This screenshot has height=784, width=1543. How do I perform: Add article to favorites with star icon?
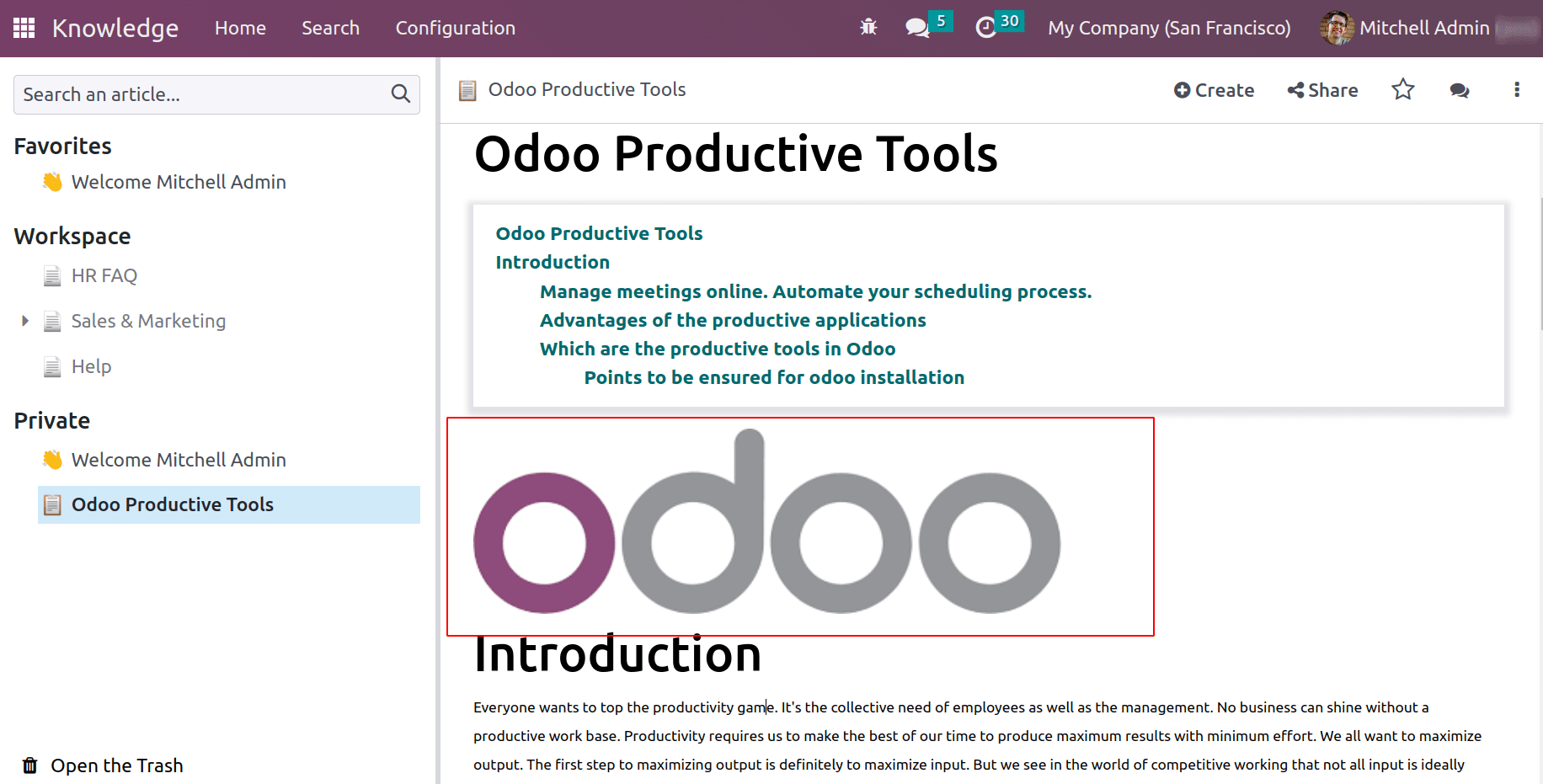[1403, 89]
